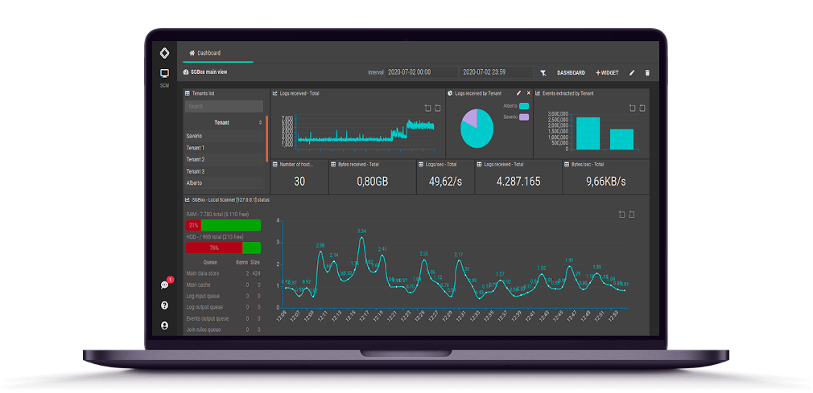Edit the Logs received by Tenant widget
Image resolution: width=813 pixels, height=393 pixels.
pyautogui.click(x=519, y=93)
